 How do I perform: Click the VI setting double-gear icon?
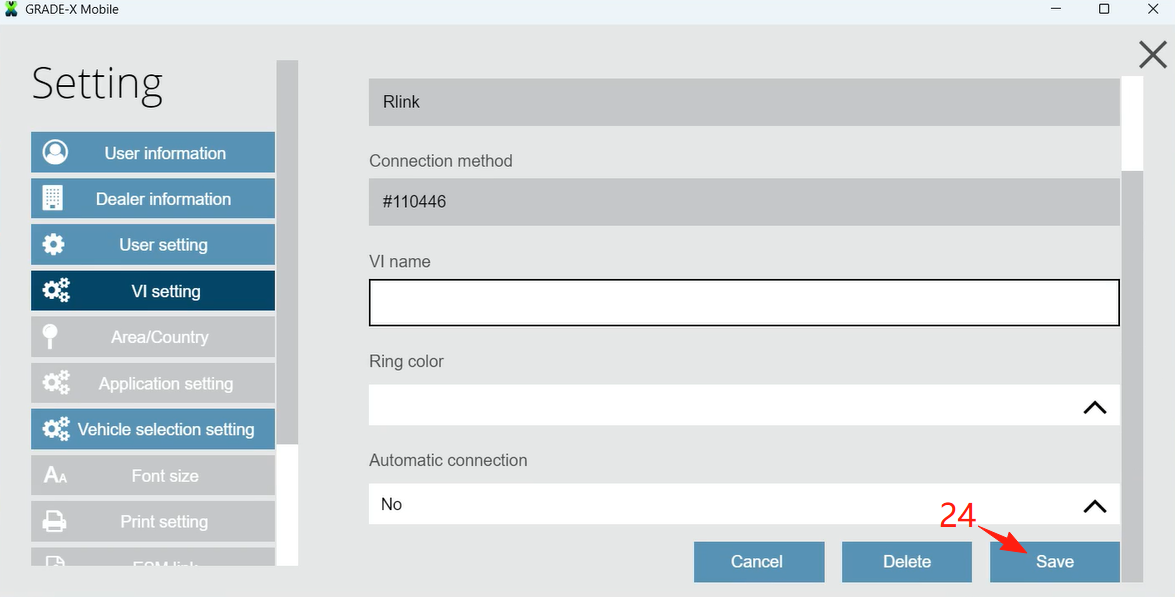click(x=56, y=291)
